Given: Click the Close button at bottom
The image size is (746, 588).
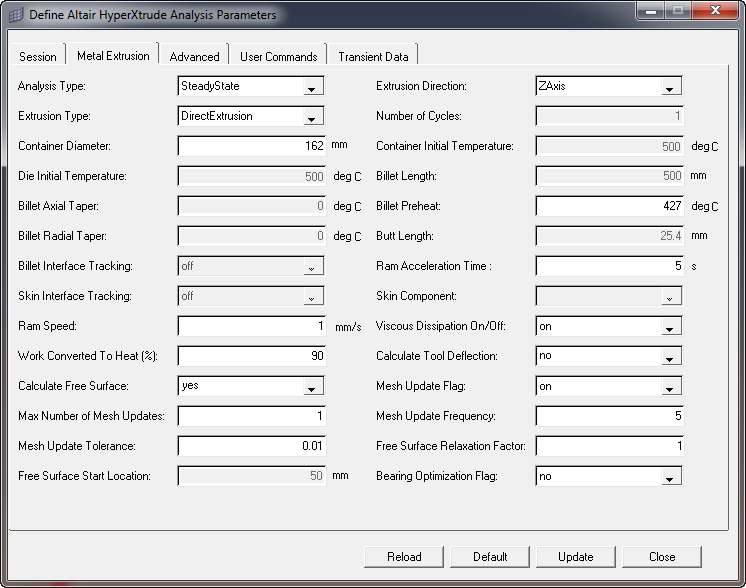Looking at the screenshot, I should pyautogui.click(x=661, y=557).
